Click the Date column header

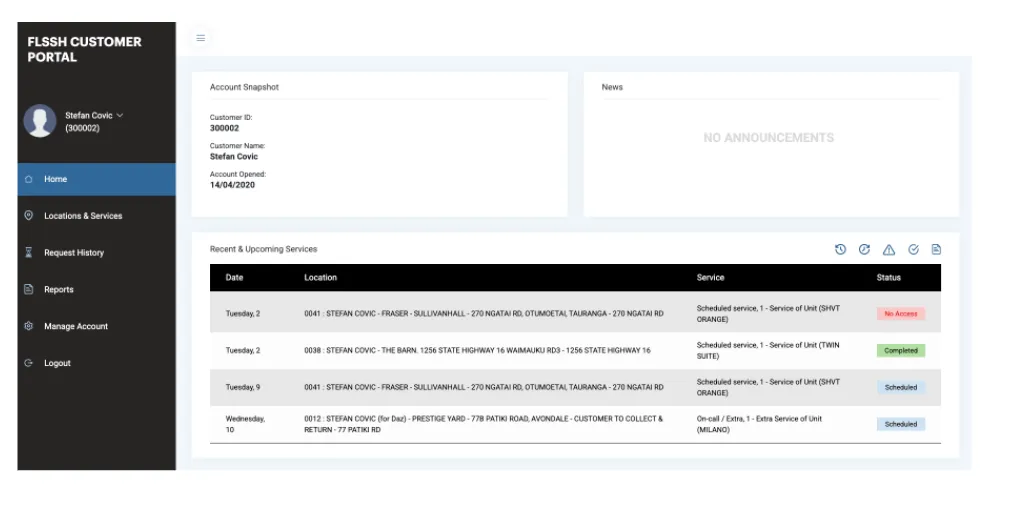[x=234, y=277]
